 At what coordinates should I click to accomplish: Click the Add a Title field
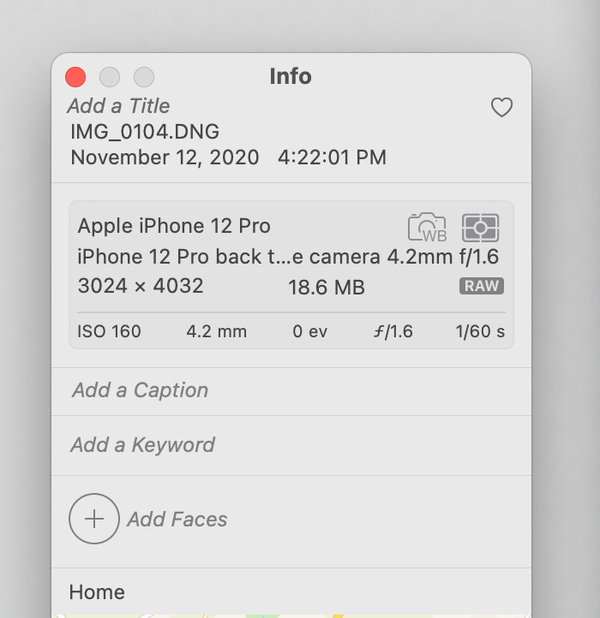click(118, 106)
